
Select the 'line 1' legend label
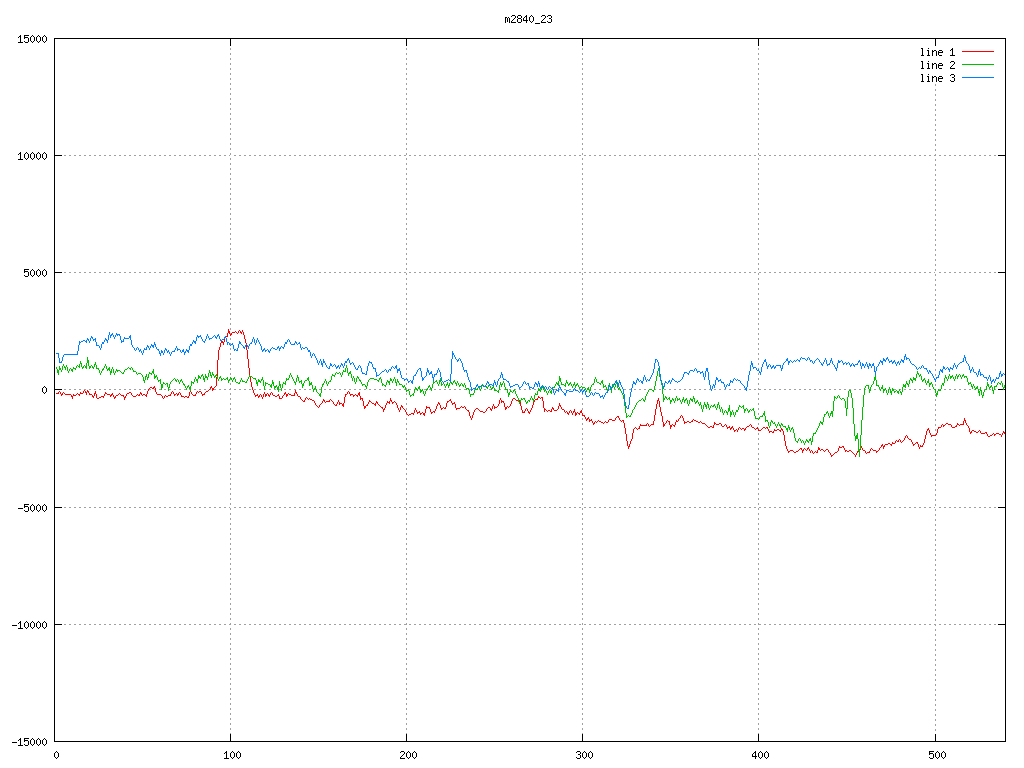(937, 52)
